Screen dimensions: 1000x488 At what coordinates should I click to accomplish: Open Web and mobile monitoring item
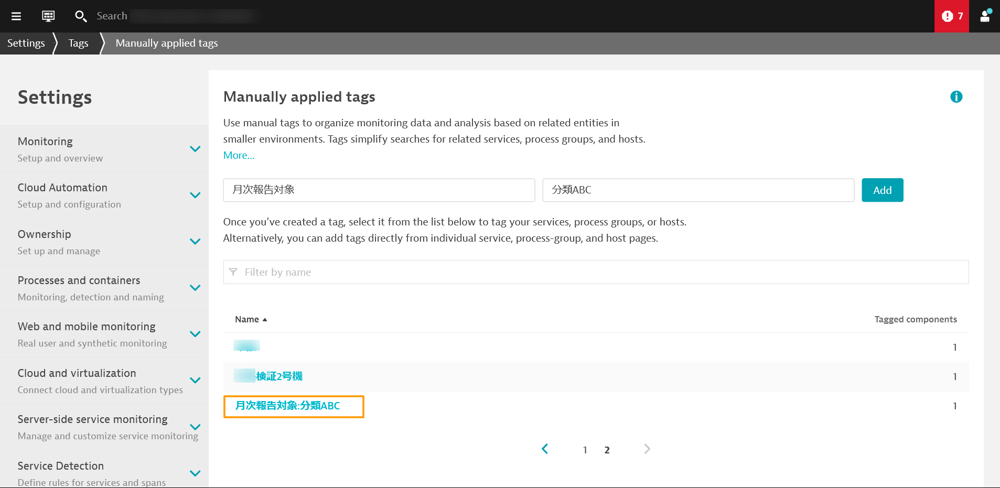pos(104,334)
